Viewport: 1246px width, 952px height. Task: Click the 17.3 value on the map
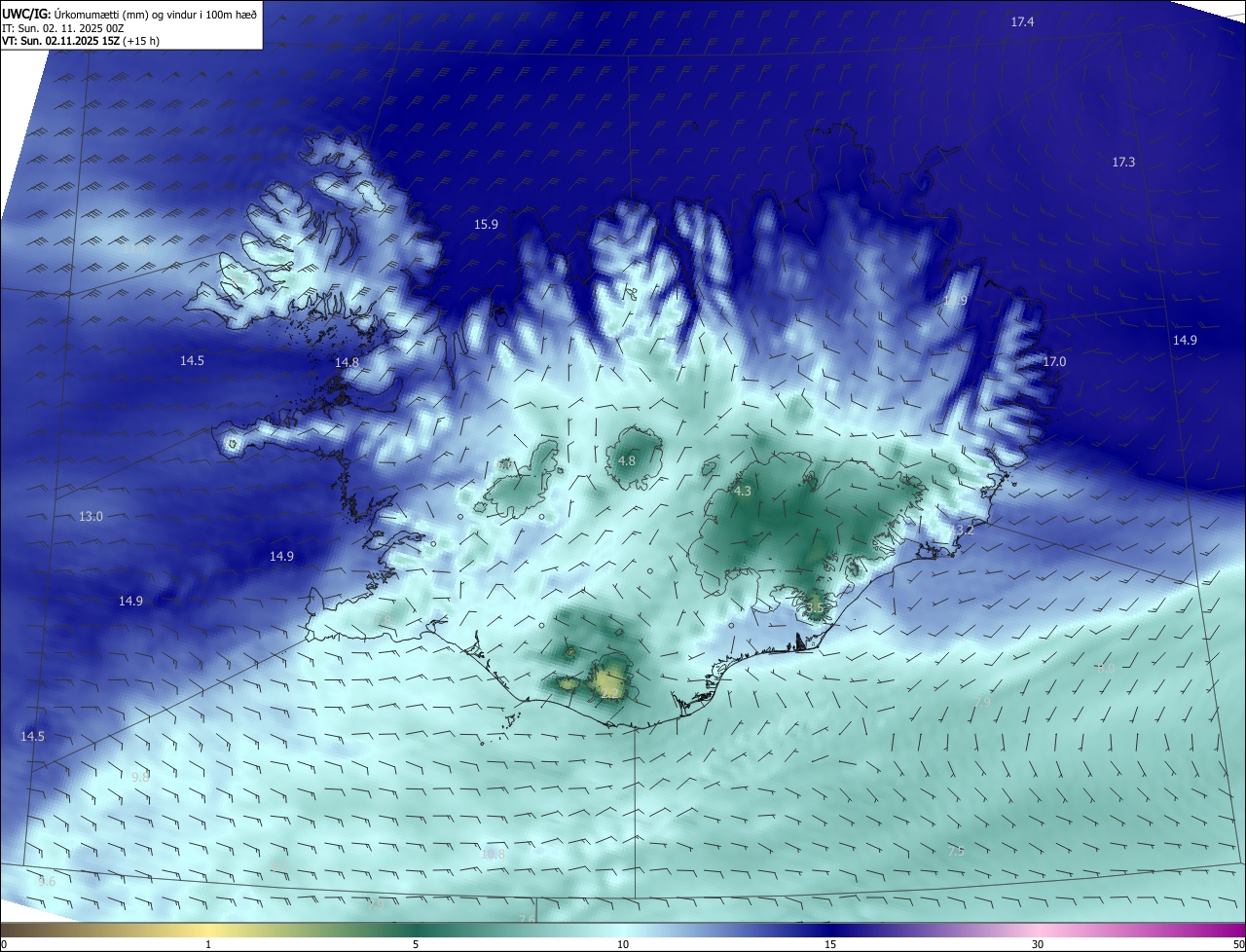pyautogui.click(x=1123, y=162)
